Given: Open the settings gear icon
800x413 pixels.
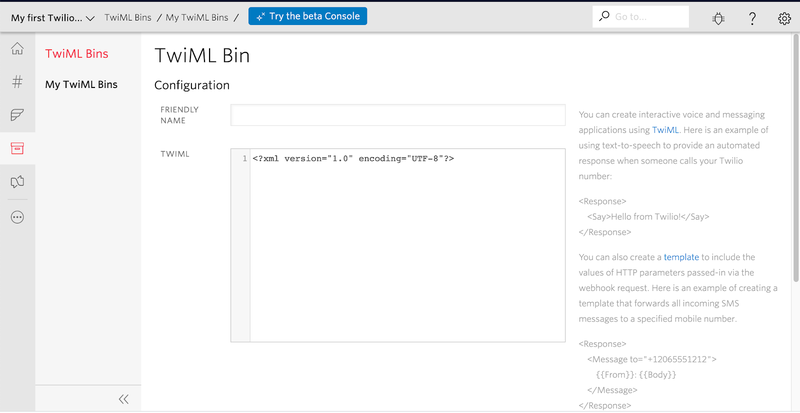Looking at the screenshot, I should click(784, 18).
